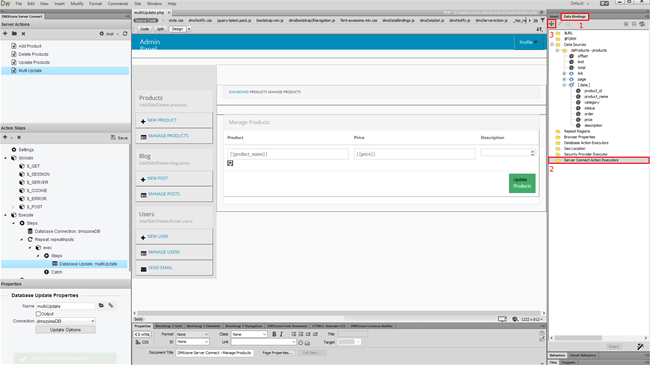
Task: Expand the page node in Data Bindings
Action: tap(564, 79)
